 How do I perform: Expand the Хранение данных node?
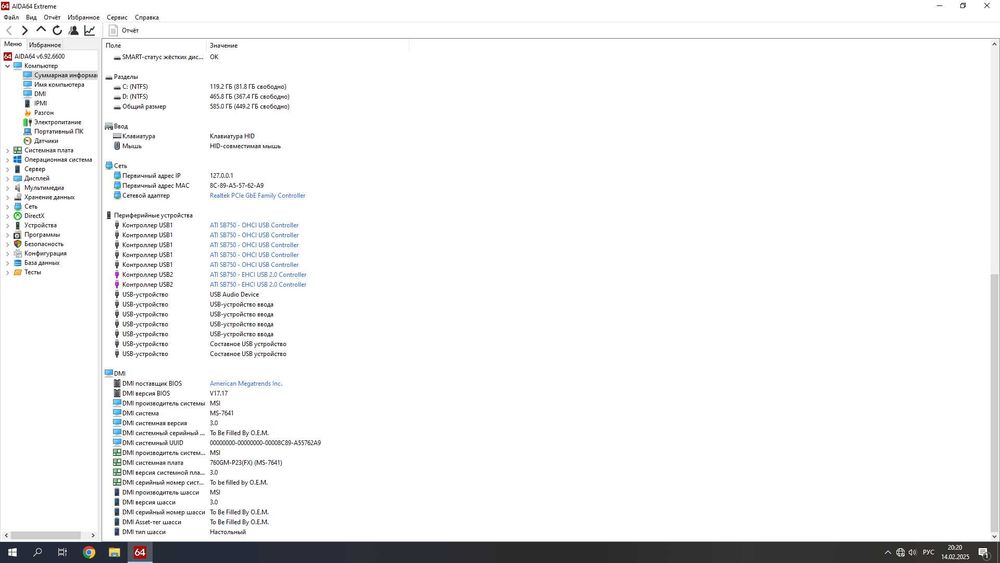(8, 197)
